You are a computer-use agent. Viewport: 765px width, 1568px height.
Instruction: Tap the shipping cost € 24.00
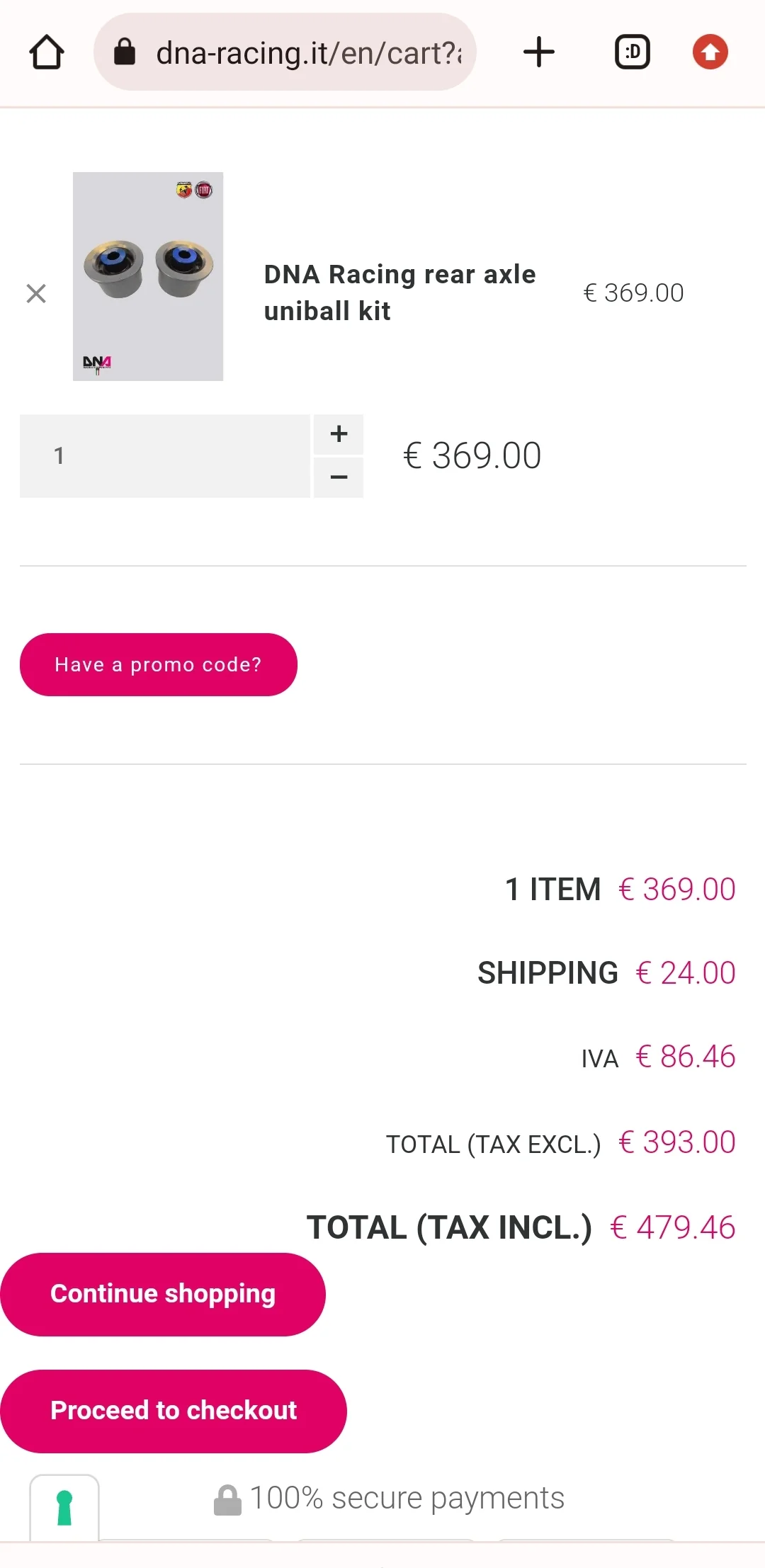685,973
